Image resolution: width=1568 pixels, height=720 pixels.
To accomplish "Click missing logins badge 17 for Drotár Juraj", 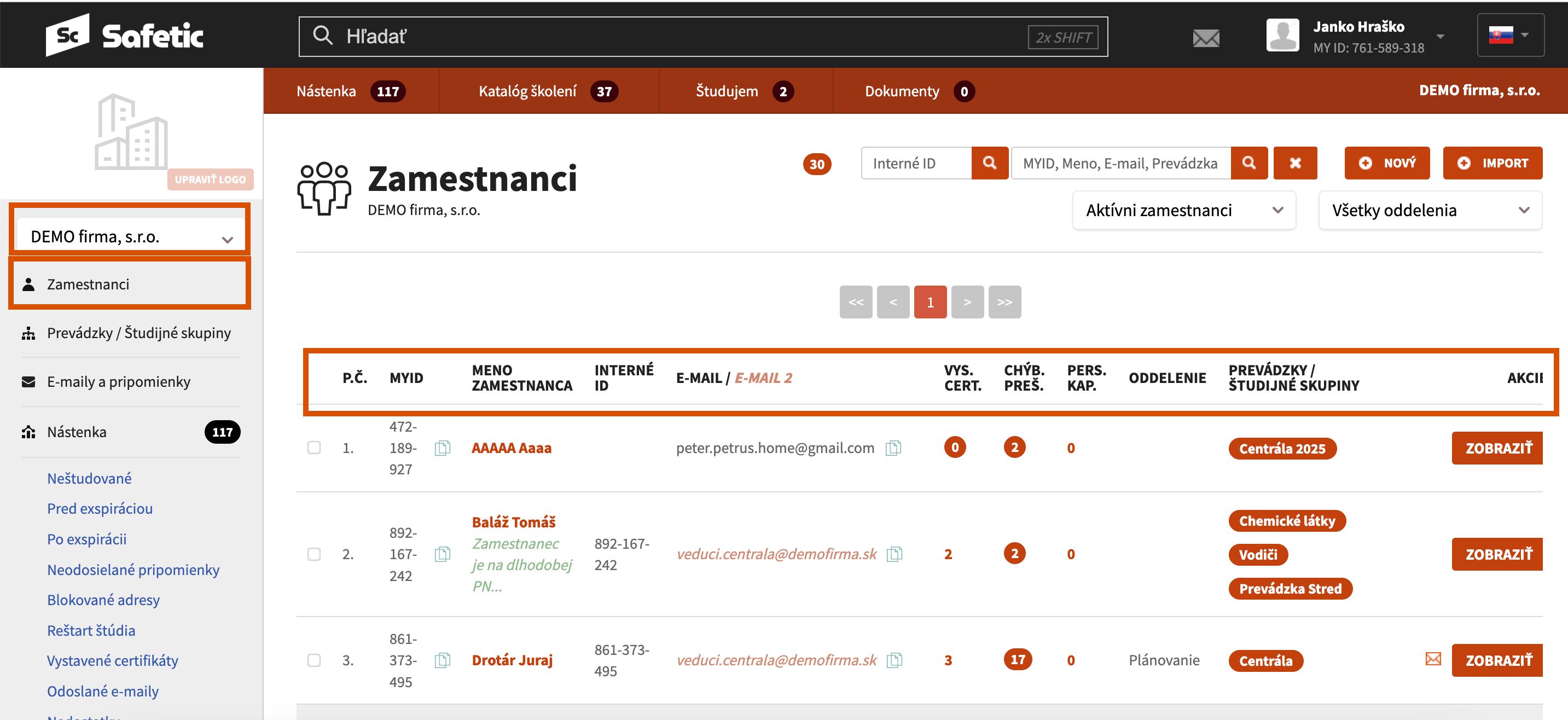I will [x=1018, y=659].
